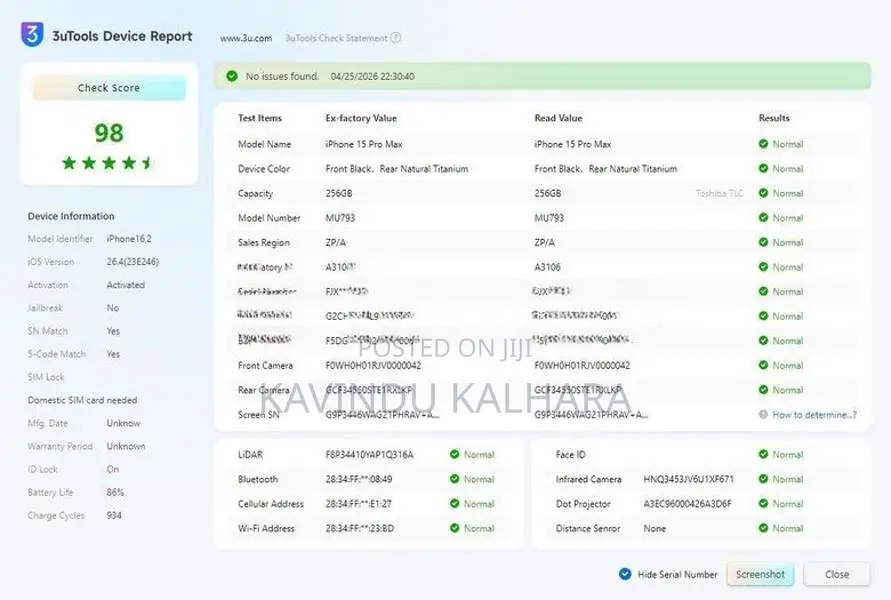This screenshot has height=600, width=891.
Task: Open the How to determine link
Action: (x=814, y=415)
